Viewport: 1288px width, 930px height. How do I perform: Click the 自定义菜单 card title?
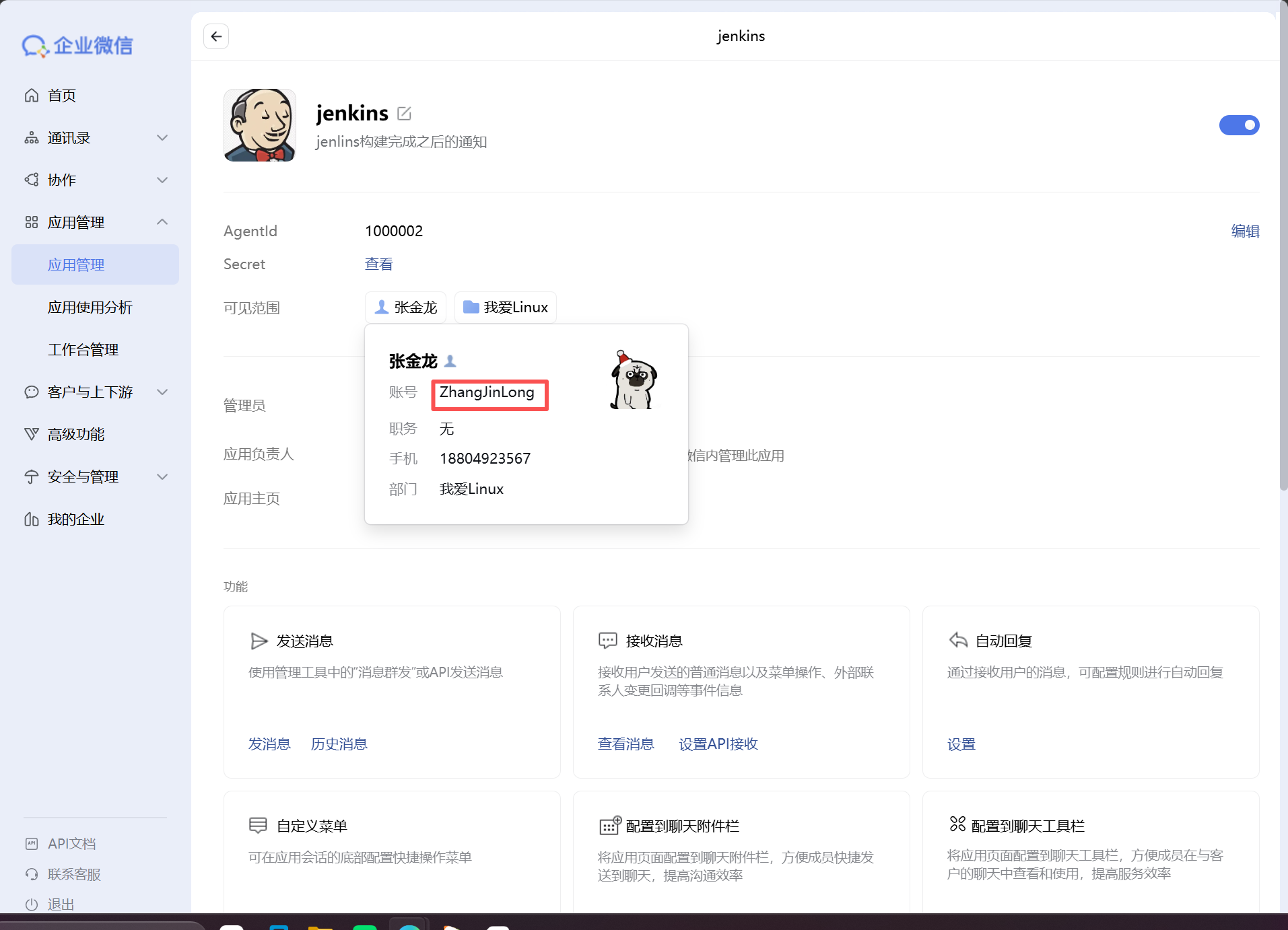point(312,826)
